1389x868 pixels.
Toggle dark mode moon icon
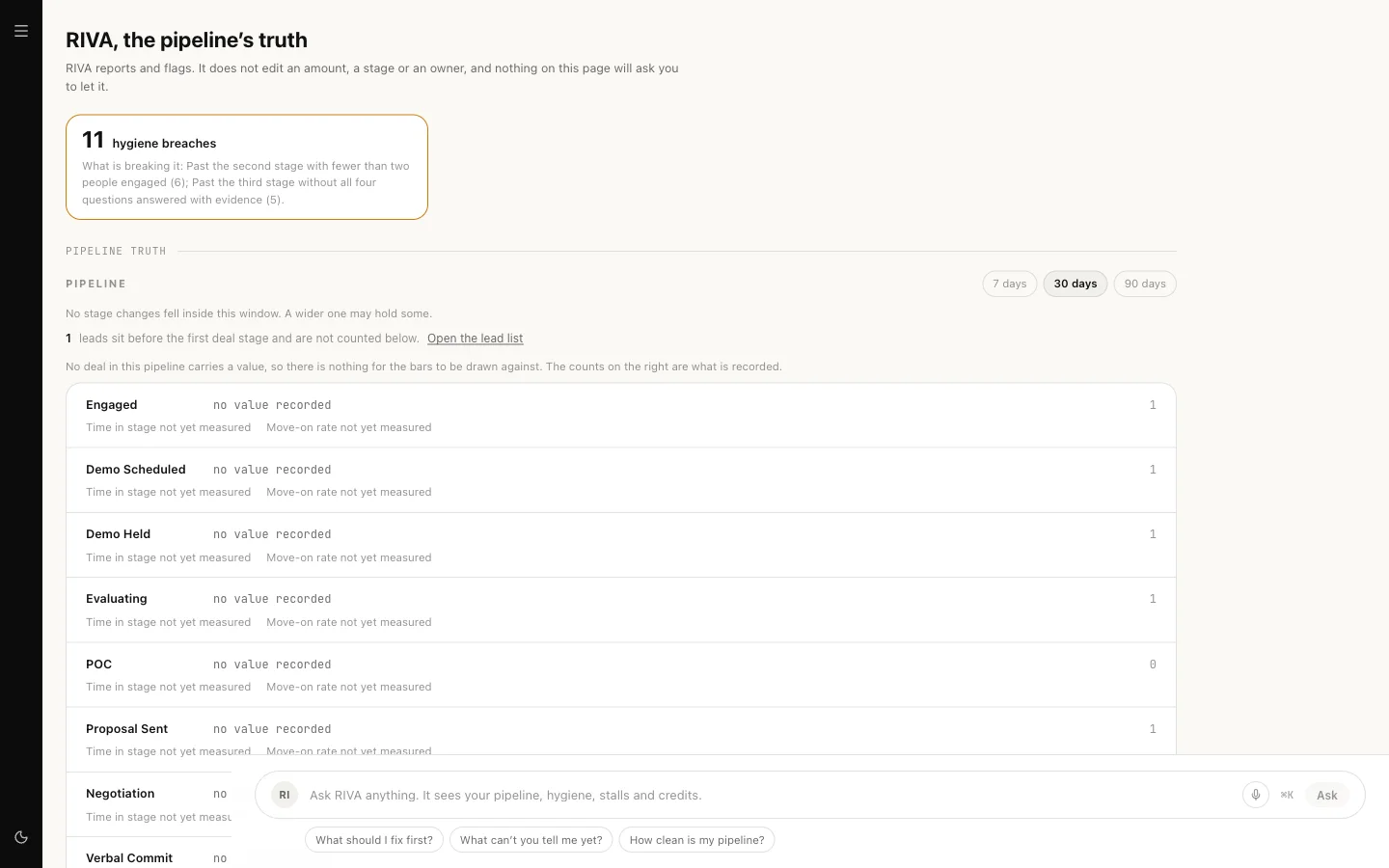tap(21, 837)
